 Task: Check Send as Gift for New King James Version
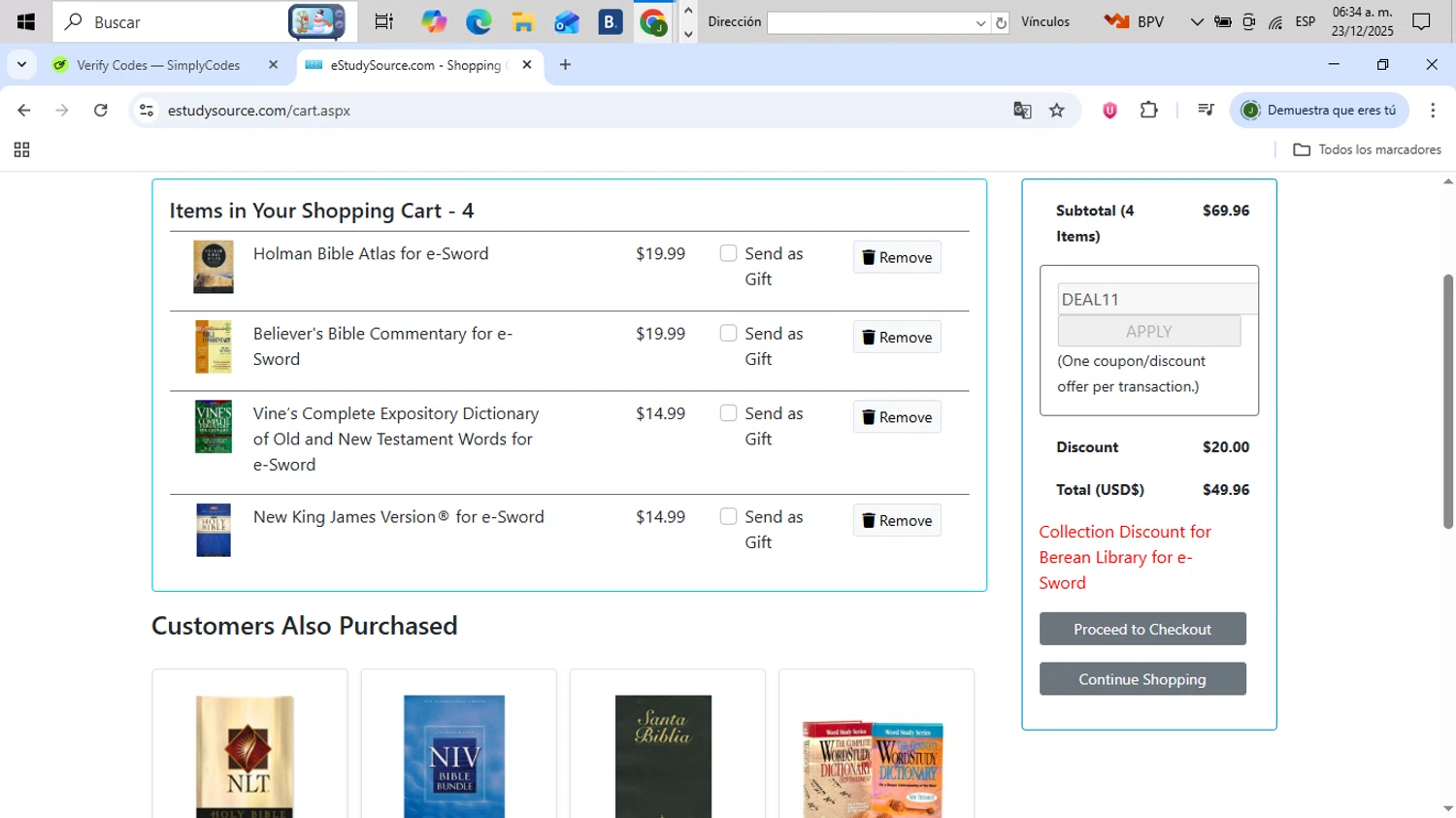click(728, 516)
